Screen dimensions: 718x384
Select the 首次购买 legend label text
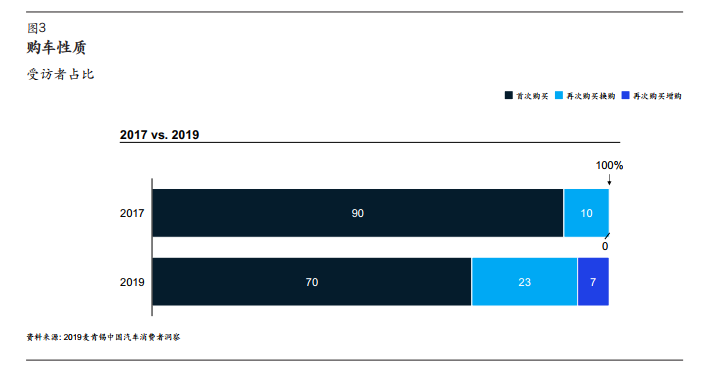pyautogui.click(x=532, y=96)
